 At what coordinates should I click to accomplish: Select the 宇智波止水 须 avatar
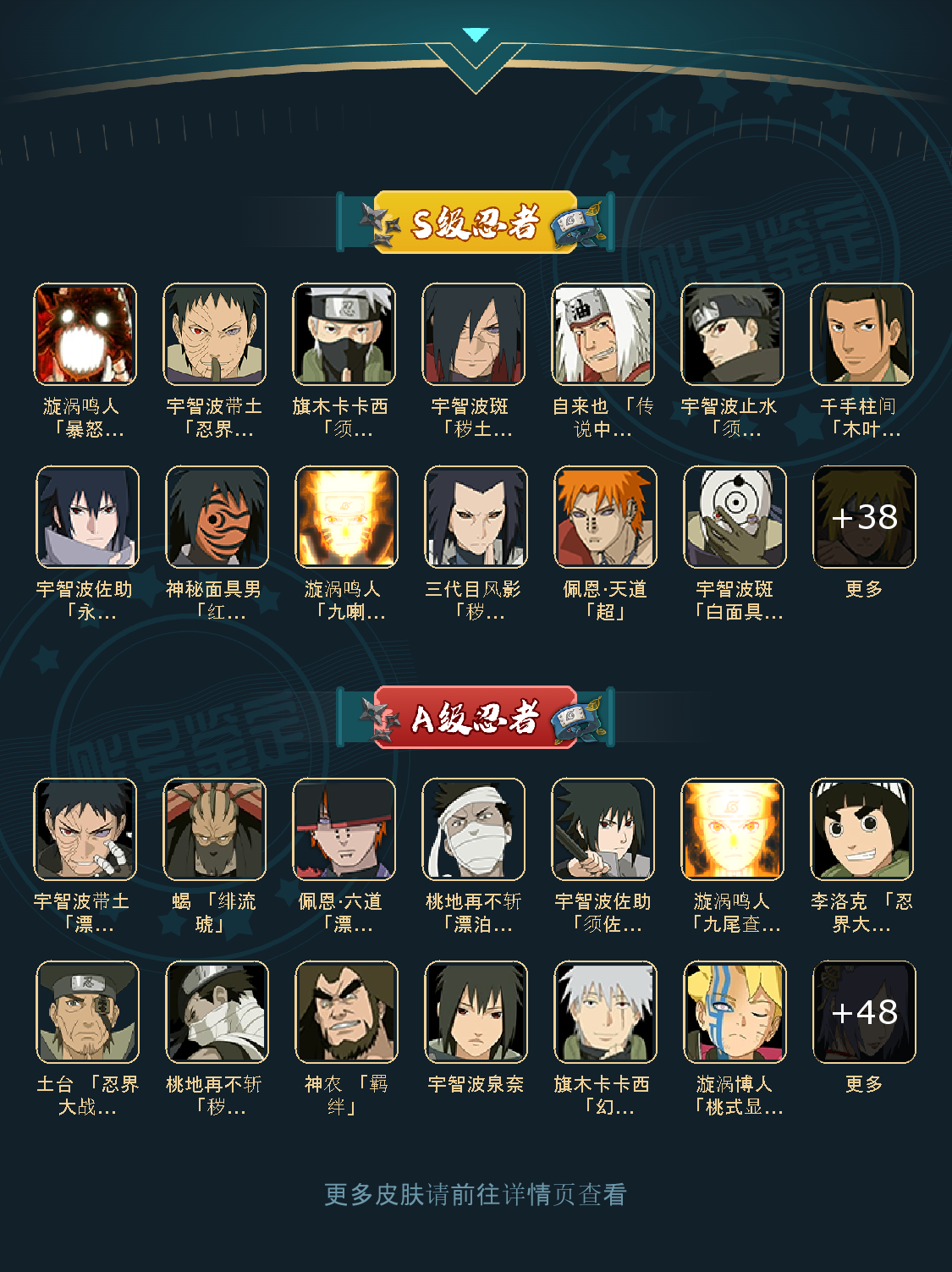click(x=732, y=334)
